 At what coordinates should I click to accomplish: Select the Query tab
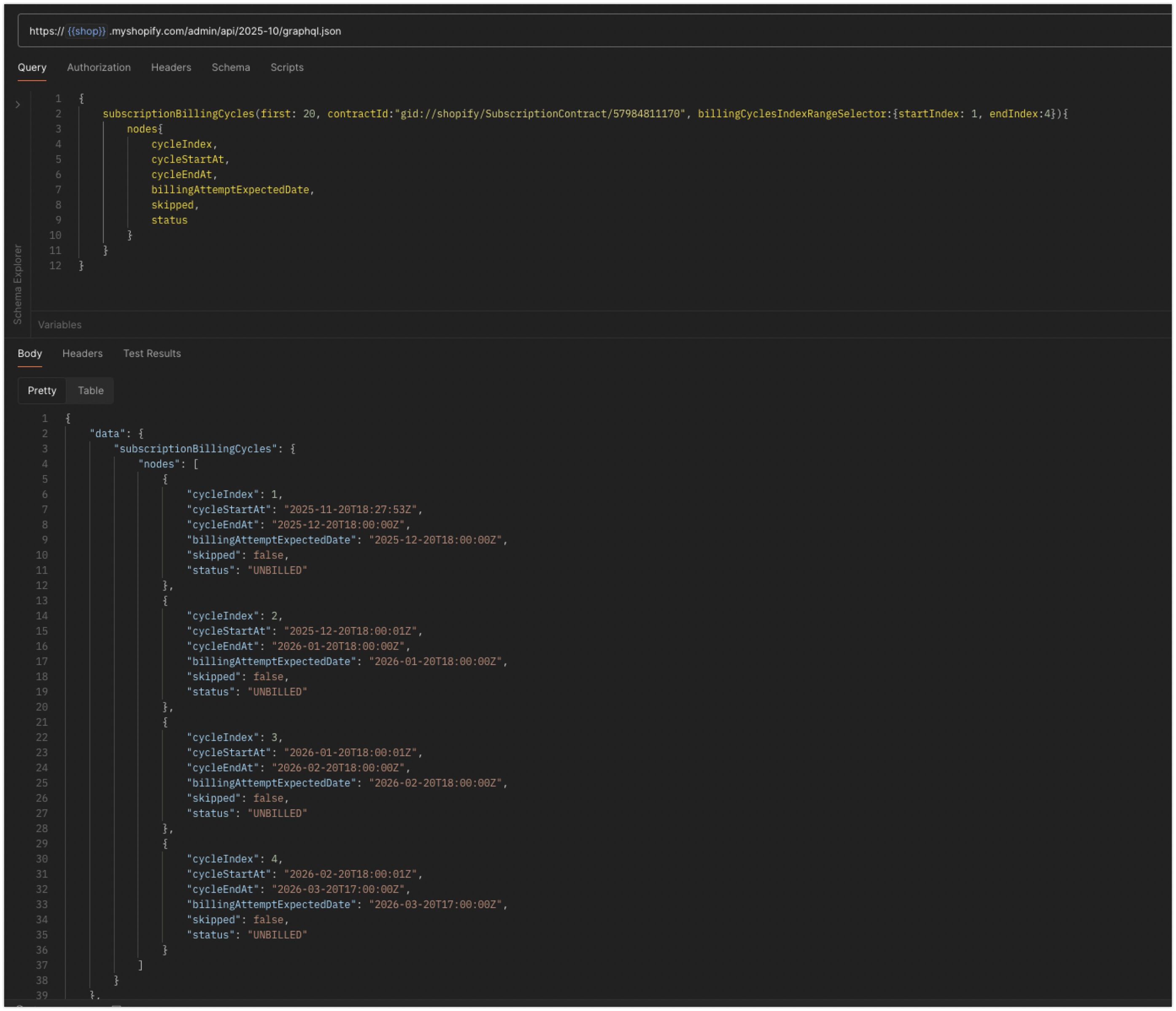click(32, 67)
